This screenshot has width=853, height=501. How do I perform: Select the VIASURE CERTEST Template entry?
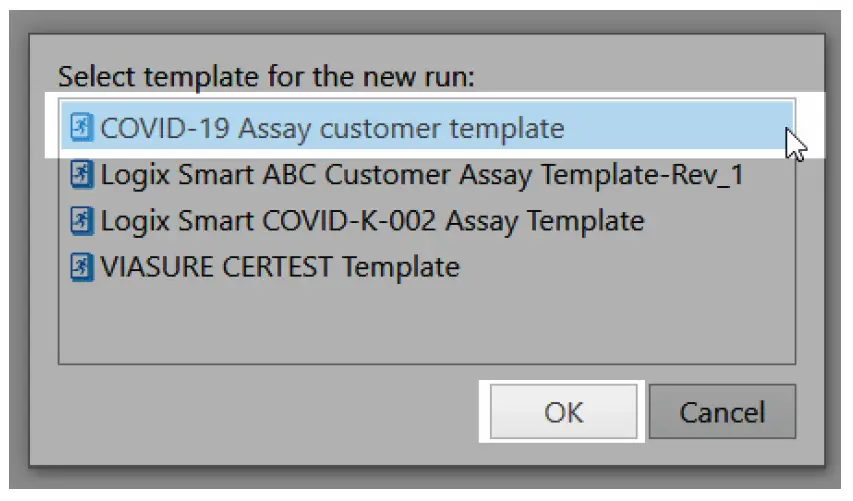point(280,267)
